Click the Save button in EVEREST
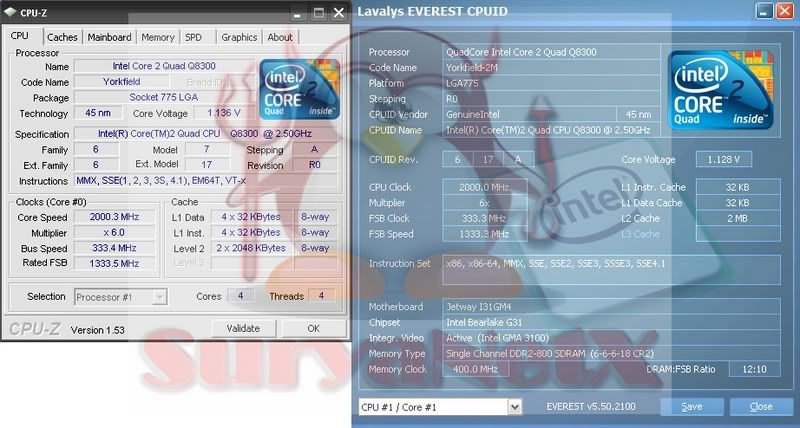 tap(692, 407)
